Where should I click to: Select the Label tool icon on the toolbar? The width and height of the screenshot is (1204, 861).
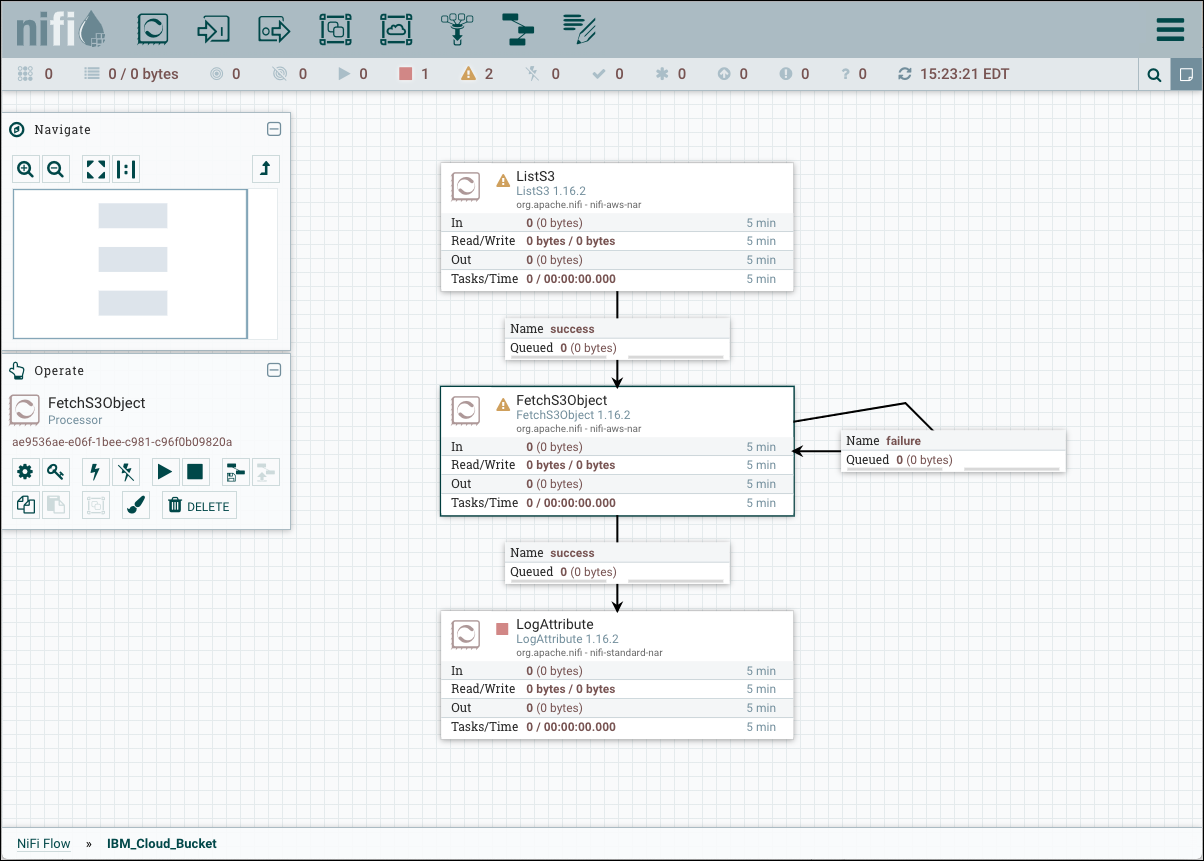(579, 29)
